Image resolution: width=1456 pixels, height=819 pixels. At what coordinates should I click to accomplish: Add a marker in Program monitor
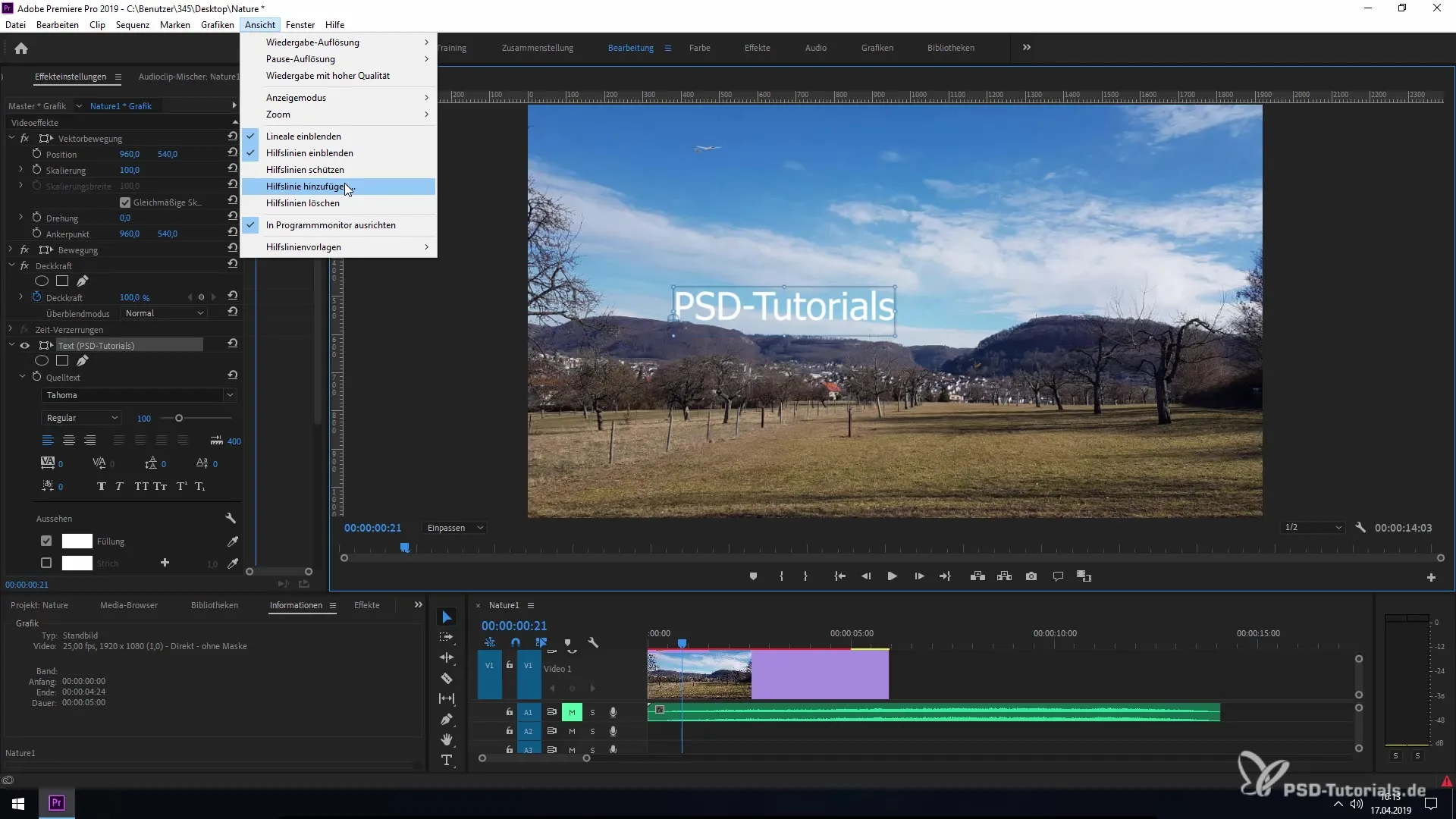point(753,576)
